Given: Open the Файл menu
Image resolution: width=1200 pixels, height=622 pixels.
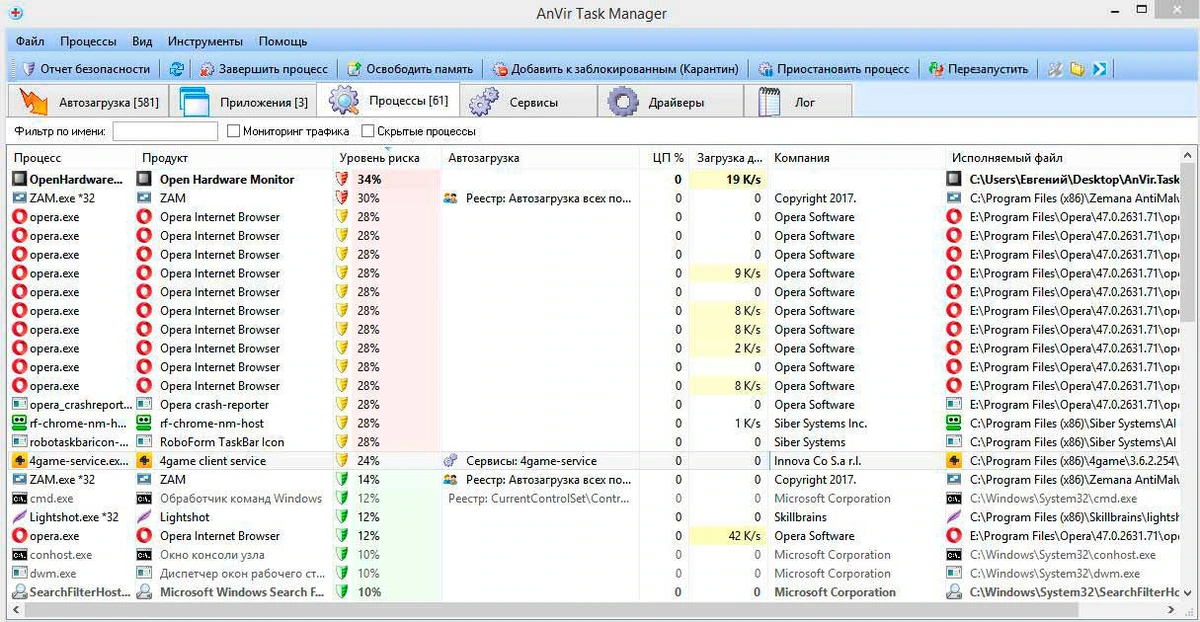Looking at the screenshot, I should click(30, 41).
